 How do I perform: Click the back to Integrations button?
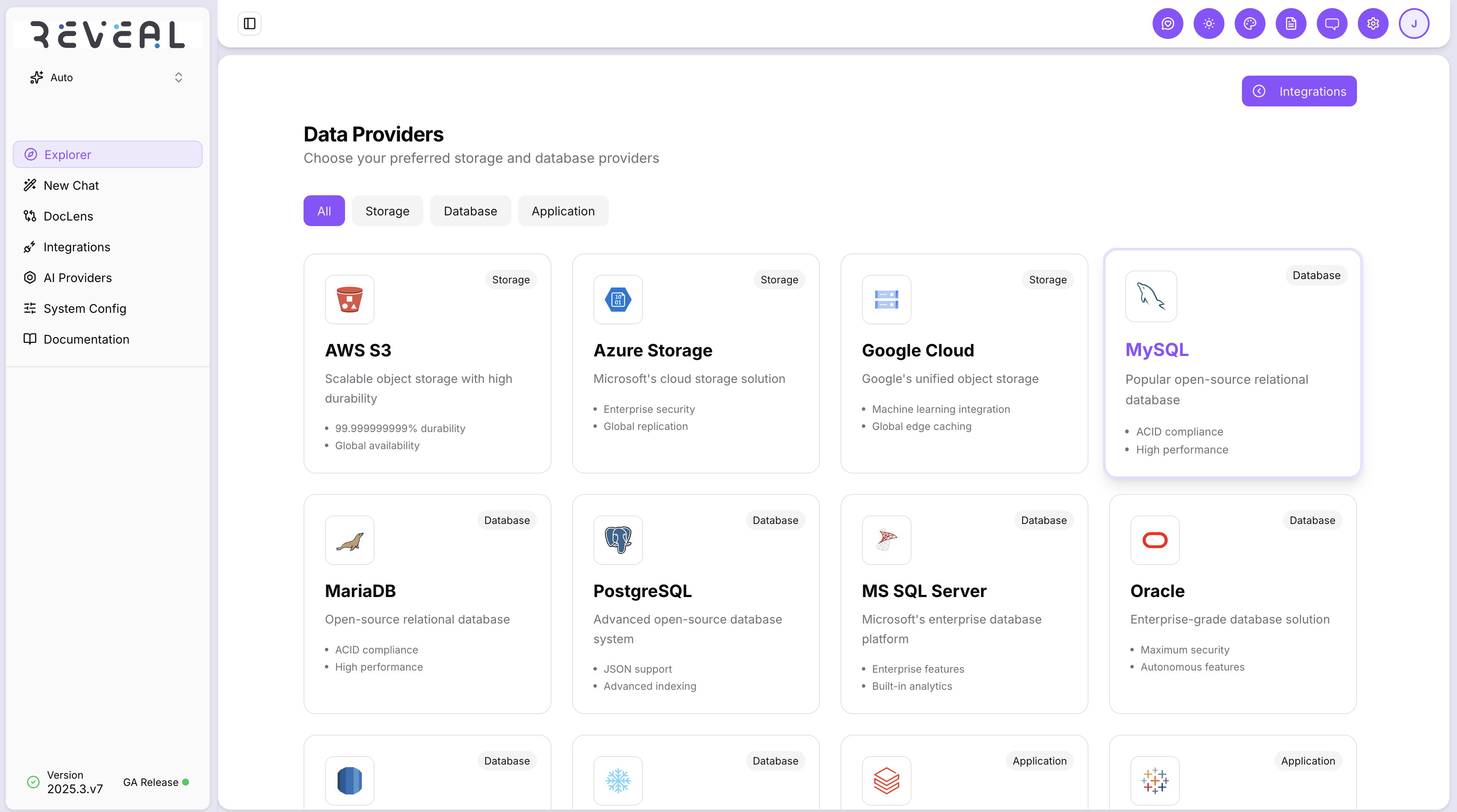tap(1299, 91)
